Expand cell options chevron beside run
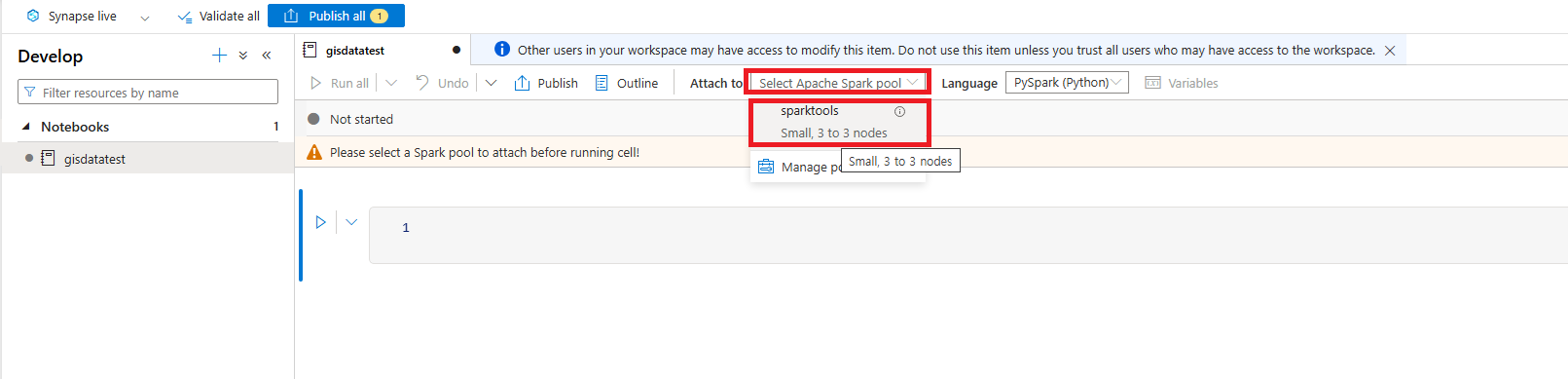The image size is (1568, 379). [351, 222]
